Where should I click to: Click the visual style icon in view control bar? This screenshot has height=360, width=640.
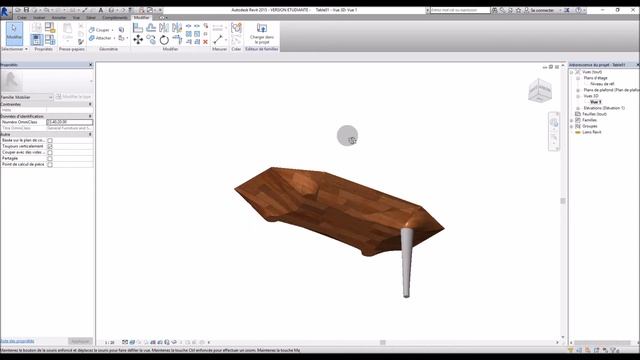pyautogui.click(x=132, y=342)
